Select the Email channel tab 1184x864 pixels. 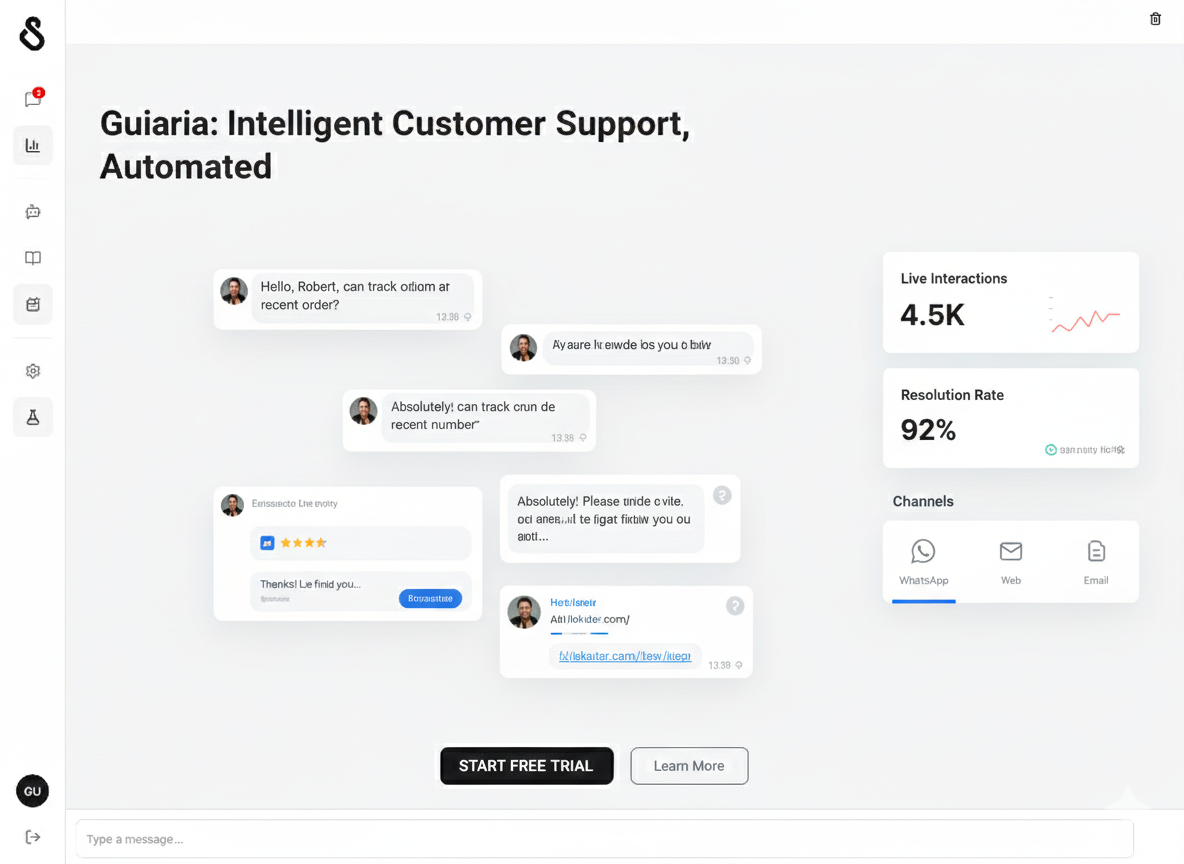1096,563
